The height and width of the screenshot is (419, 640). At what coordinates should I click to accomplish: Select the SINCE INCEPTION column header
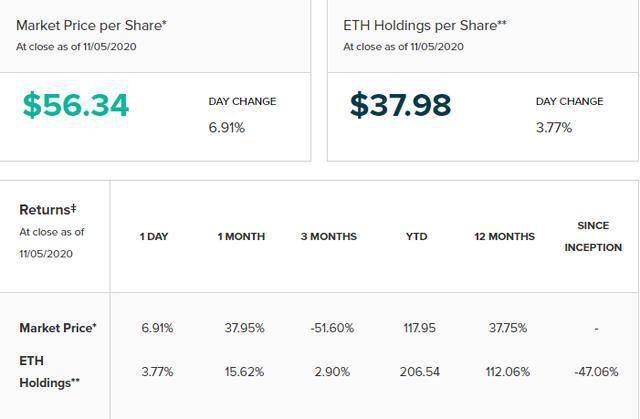593,237
